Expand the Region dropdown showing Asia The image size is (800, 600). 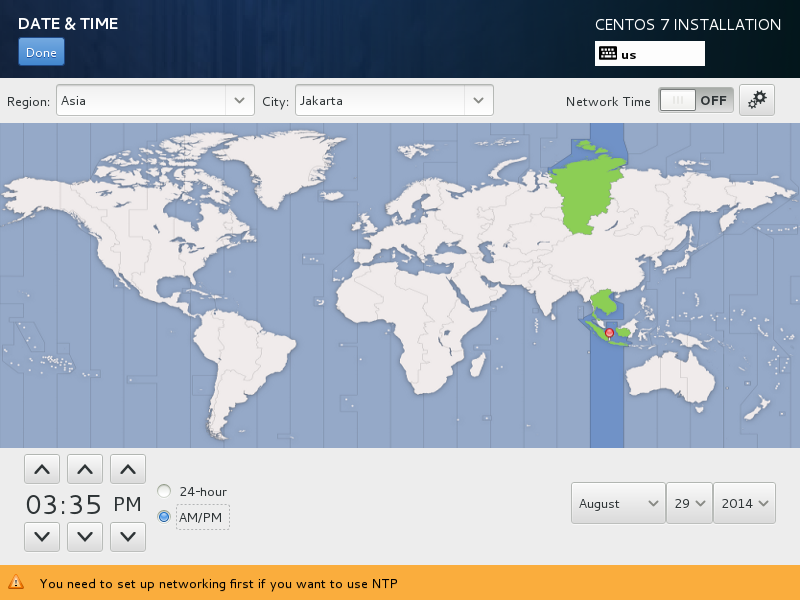155,101
